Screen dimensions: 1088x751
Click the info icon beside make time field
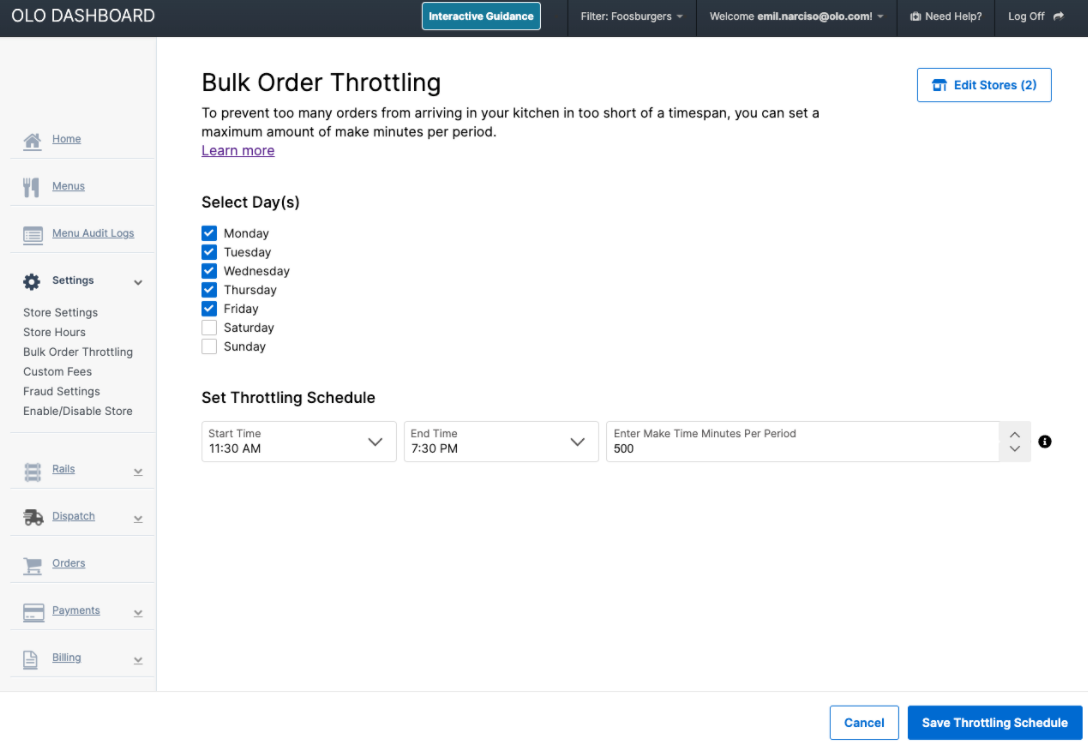(x=1044, y=441)
